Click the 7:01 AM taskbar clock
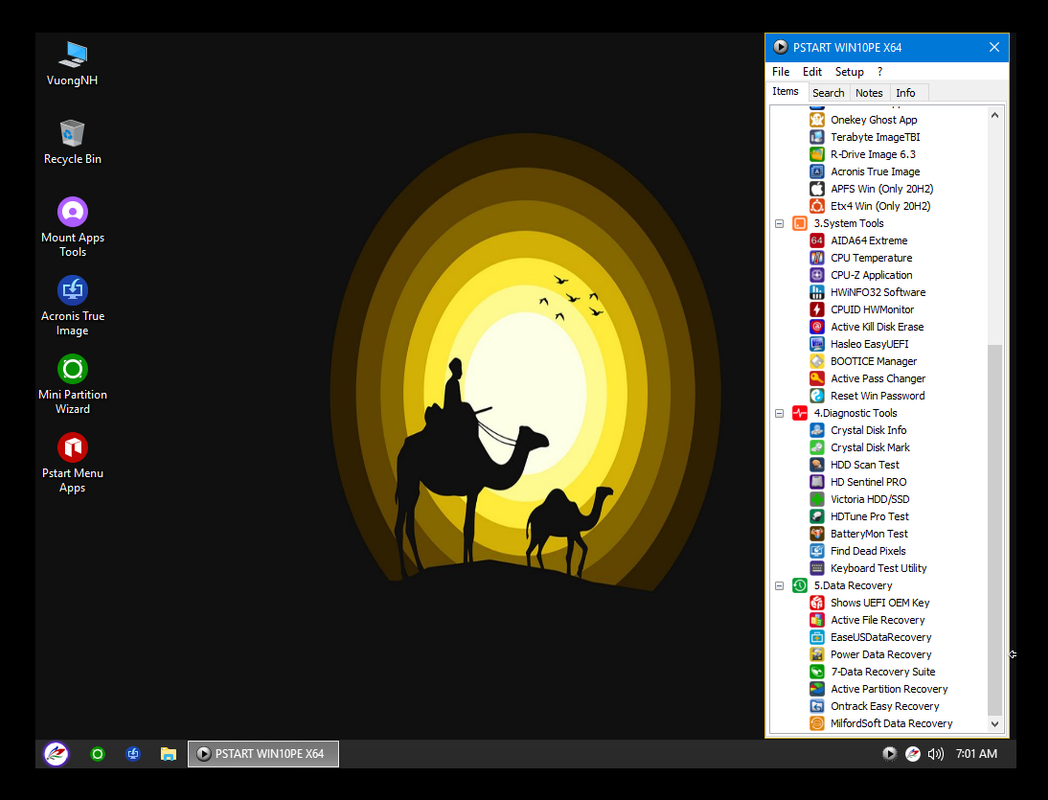1048x800 pixels. [x=976, y=754]
